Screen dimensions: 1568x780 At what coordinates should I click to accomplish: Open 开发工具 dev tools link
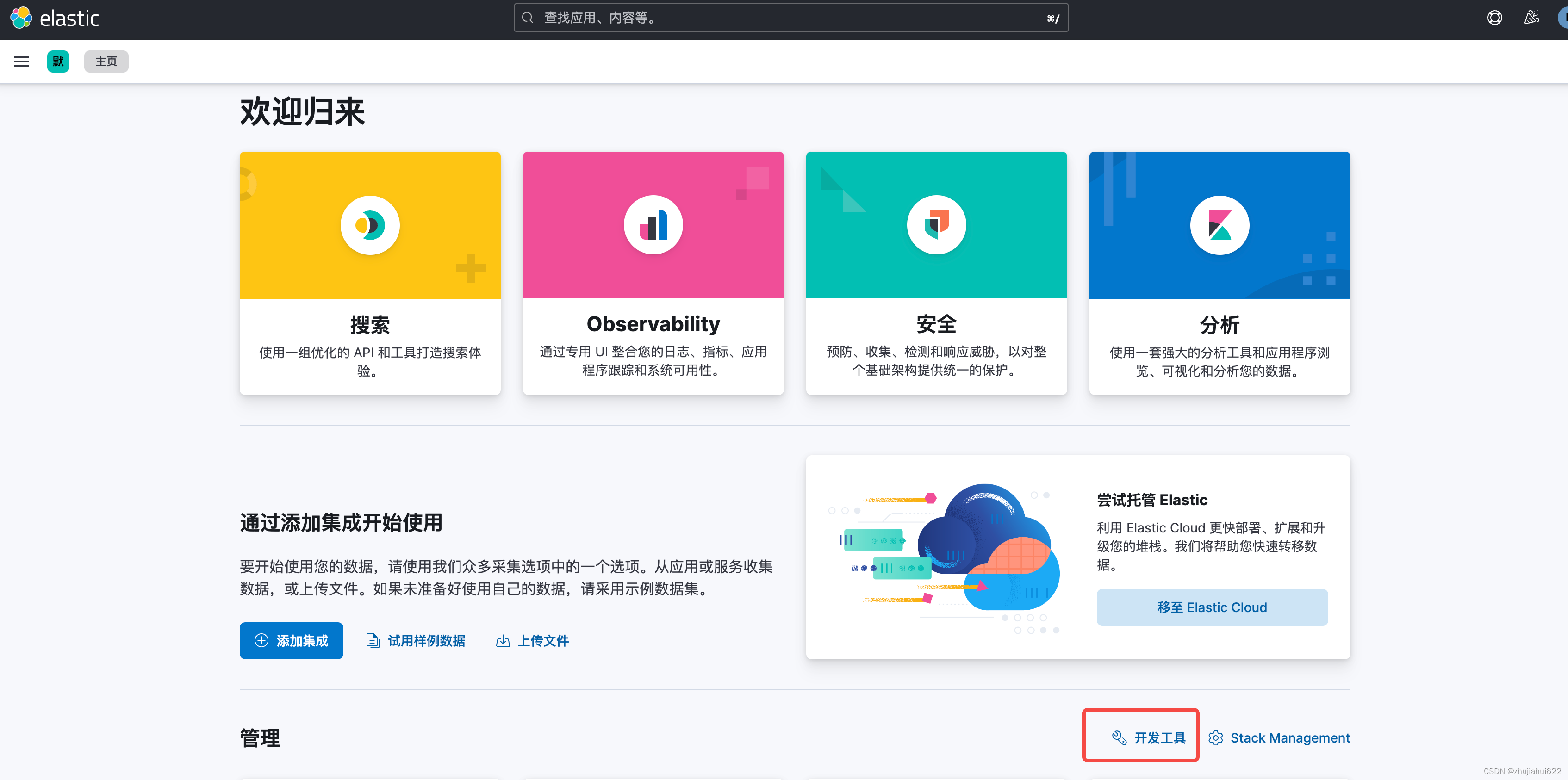(1149, 738)
